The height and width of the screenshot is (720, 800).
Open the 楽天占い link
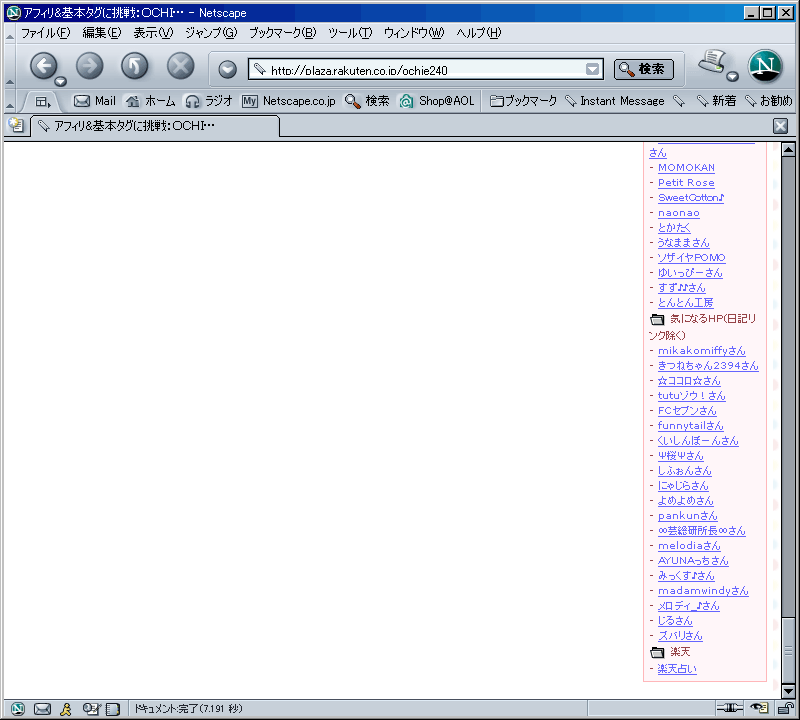tap(677, 668)
